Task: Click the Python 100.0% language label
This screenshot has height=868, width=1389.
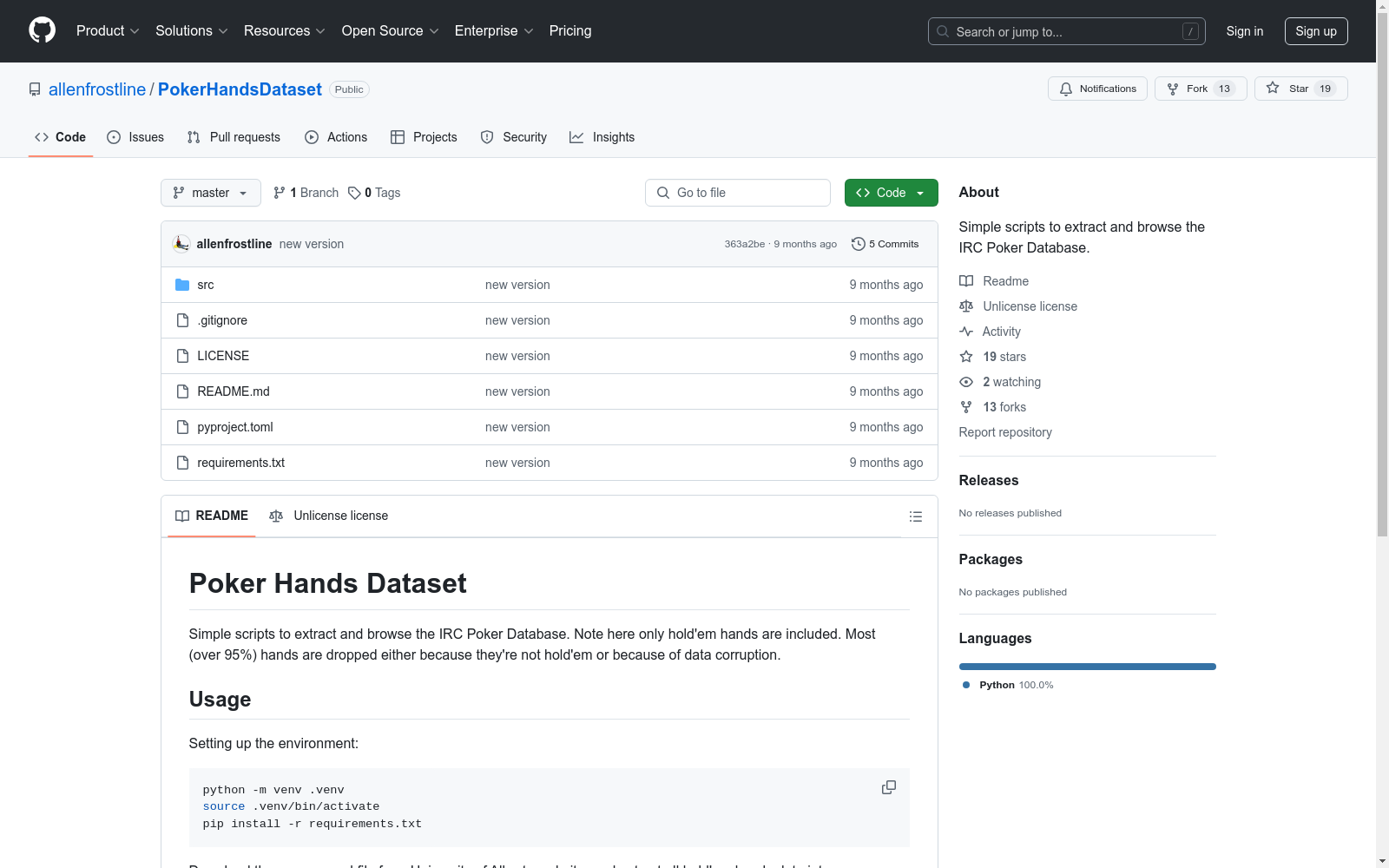Action: coord(1008,685)
